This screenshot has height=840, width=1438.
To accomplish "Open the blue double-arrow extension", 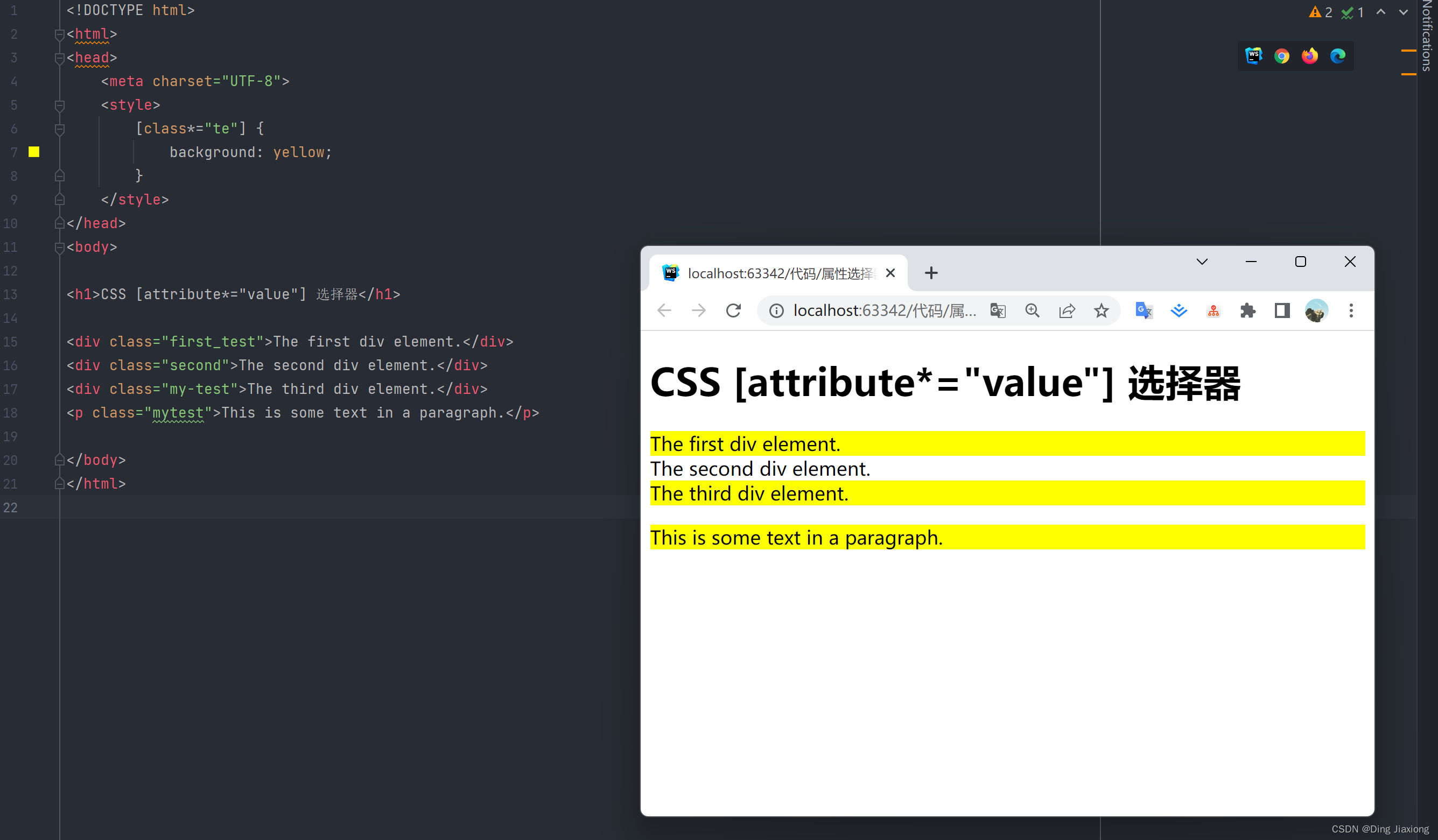I will 1179,311.
